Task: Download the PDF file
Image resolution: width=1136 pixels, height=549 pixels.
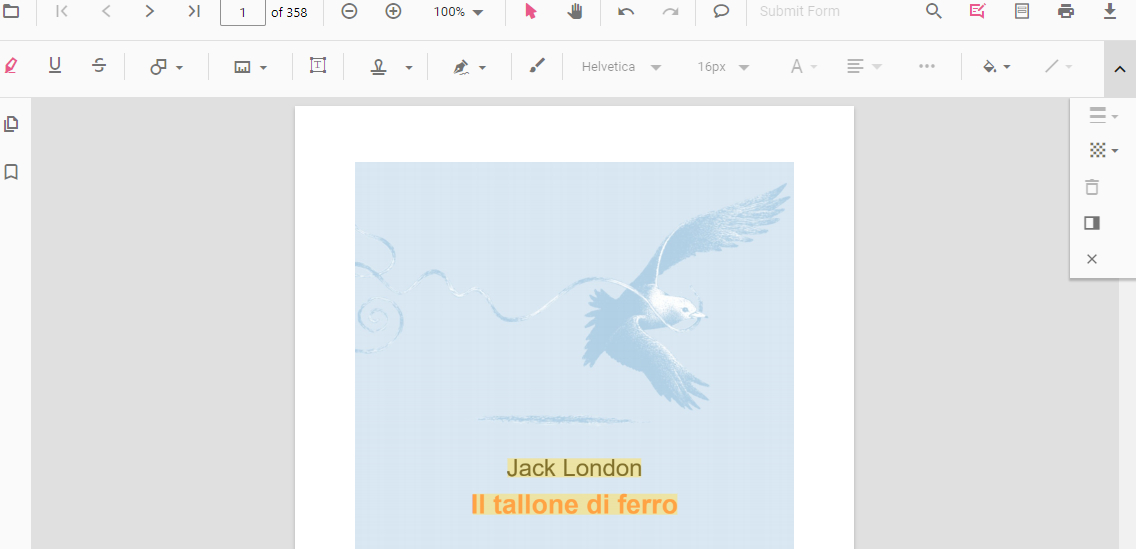Action: pyautogui.click(x=1110, y=12)
